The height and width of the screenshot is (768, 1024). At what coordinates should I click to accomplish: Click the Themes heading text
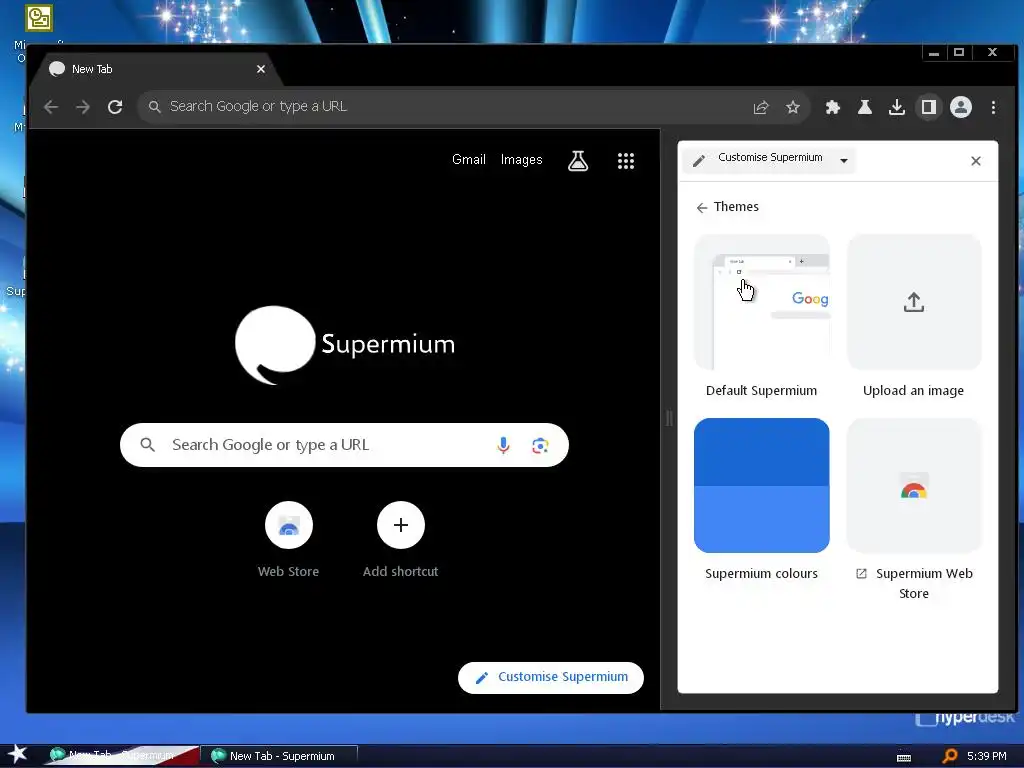tap(736, 207)
